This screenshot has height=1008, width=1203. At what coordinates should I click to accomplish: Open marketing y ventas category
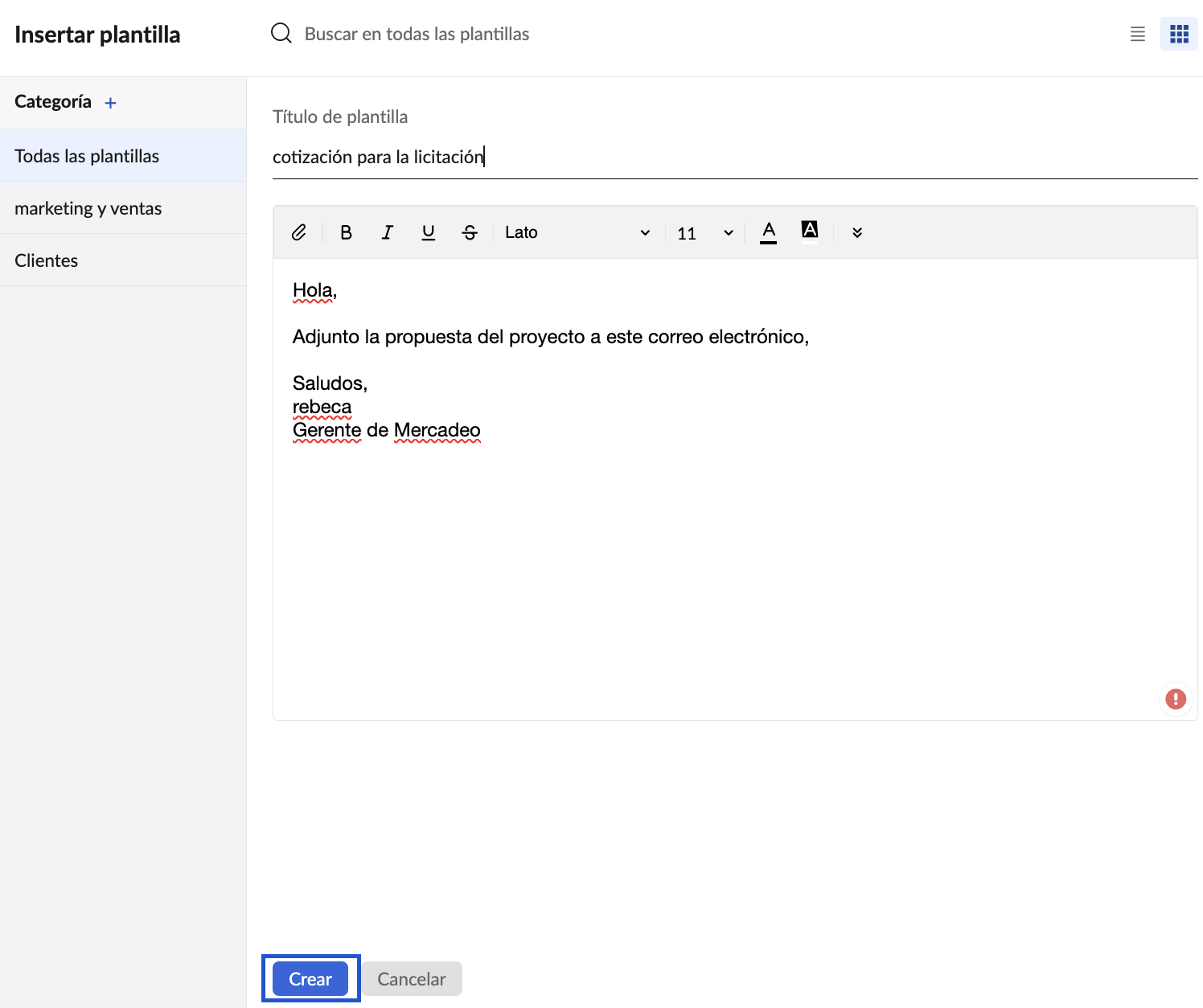(88, 208)
